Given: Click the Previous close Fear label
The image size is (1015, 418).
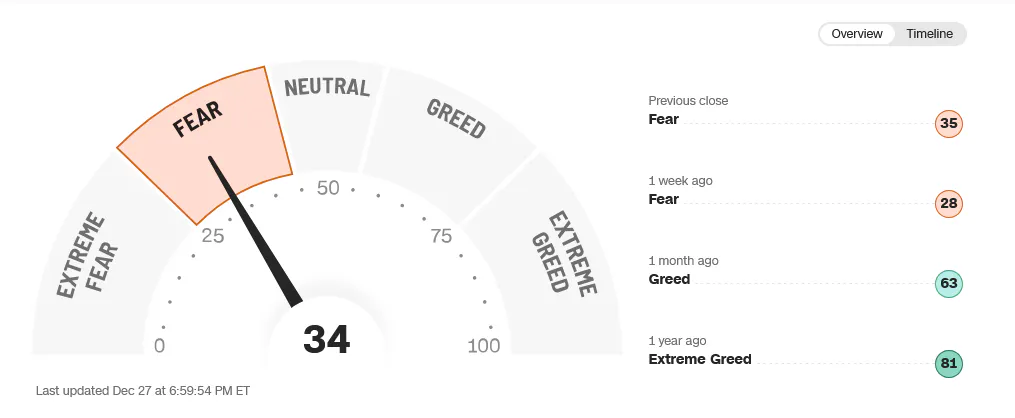Looking at the screenshot, I should 664,119.
